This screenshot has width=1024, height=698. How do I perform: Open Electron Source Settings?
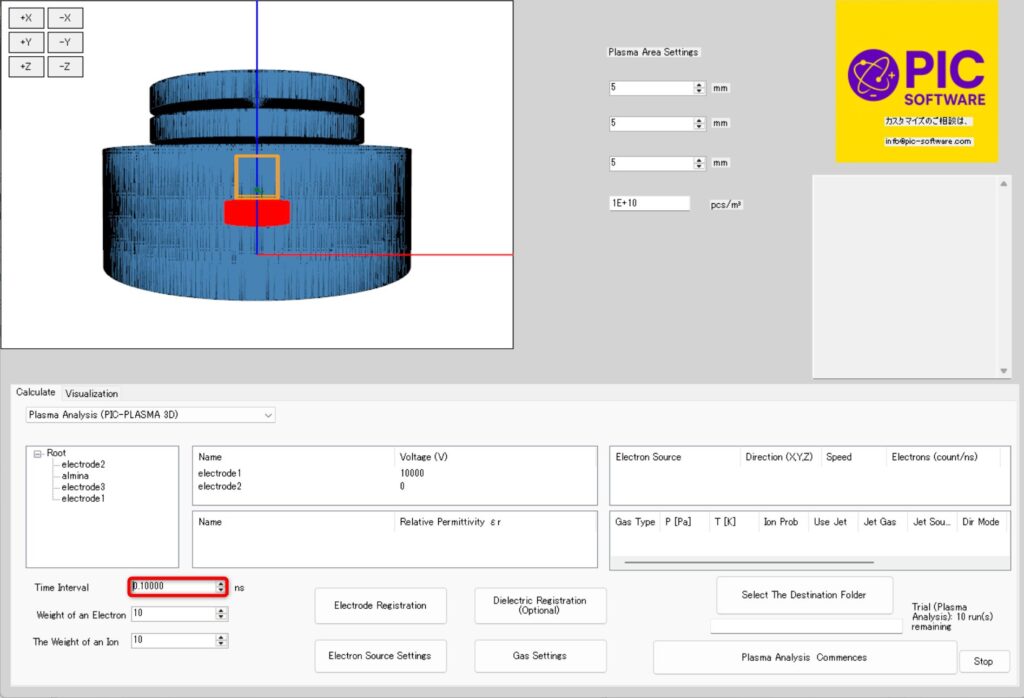380,656
